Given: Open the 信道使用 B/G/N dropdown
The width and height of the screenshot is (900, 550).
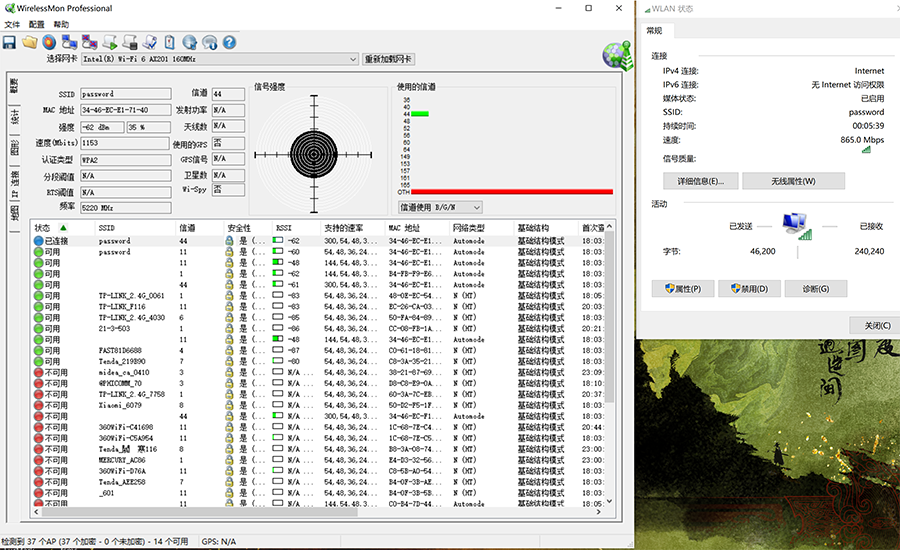Looking at the screenshot, I should point(440,207).
